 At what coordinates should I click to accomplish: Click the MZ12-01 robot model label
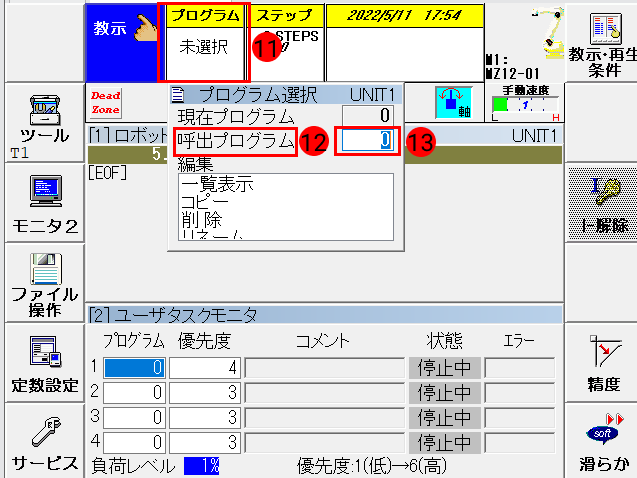click(513, 74)
